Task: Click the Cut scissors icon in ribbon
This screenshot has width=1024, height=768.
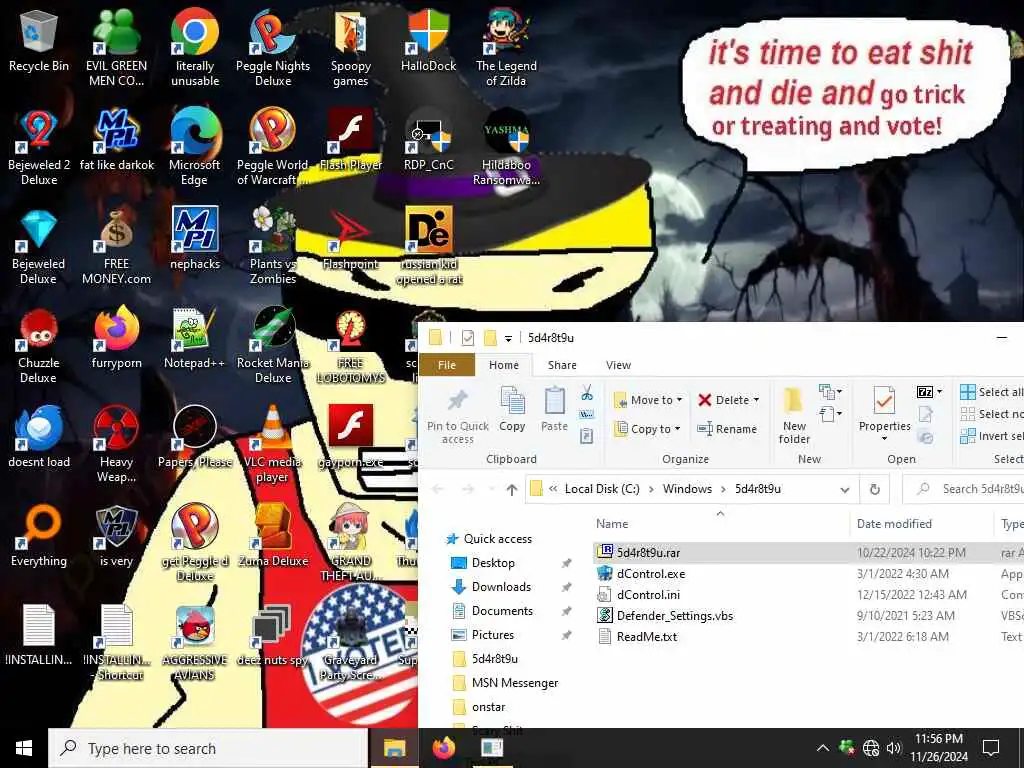Action: tap(586, 392)
